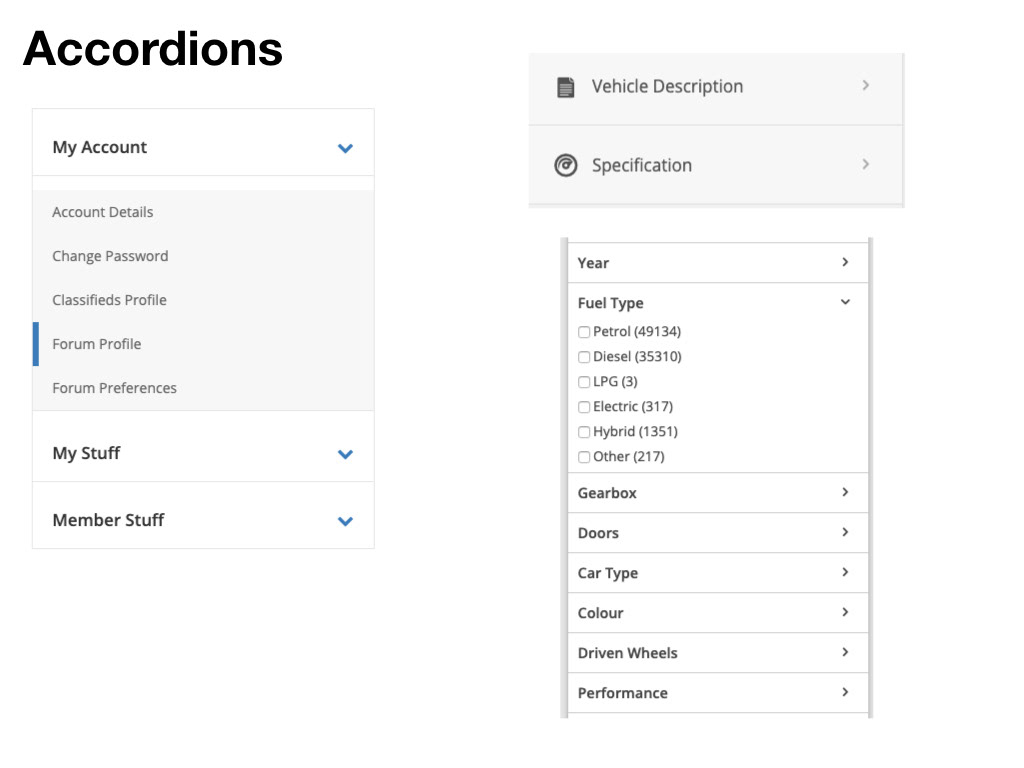Screen dimensions: 1024x768
Task: Click the Driven Wheels filter label
Action: [628, 653]
